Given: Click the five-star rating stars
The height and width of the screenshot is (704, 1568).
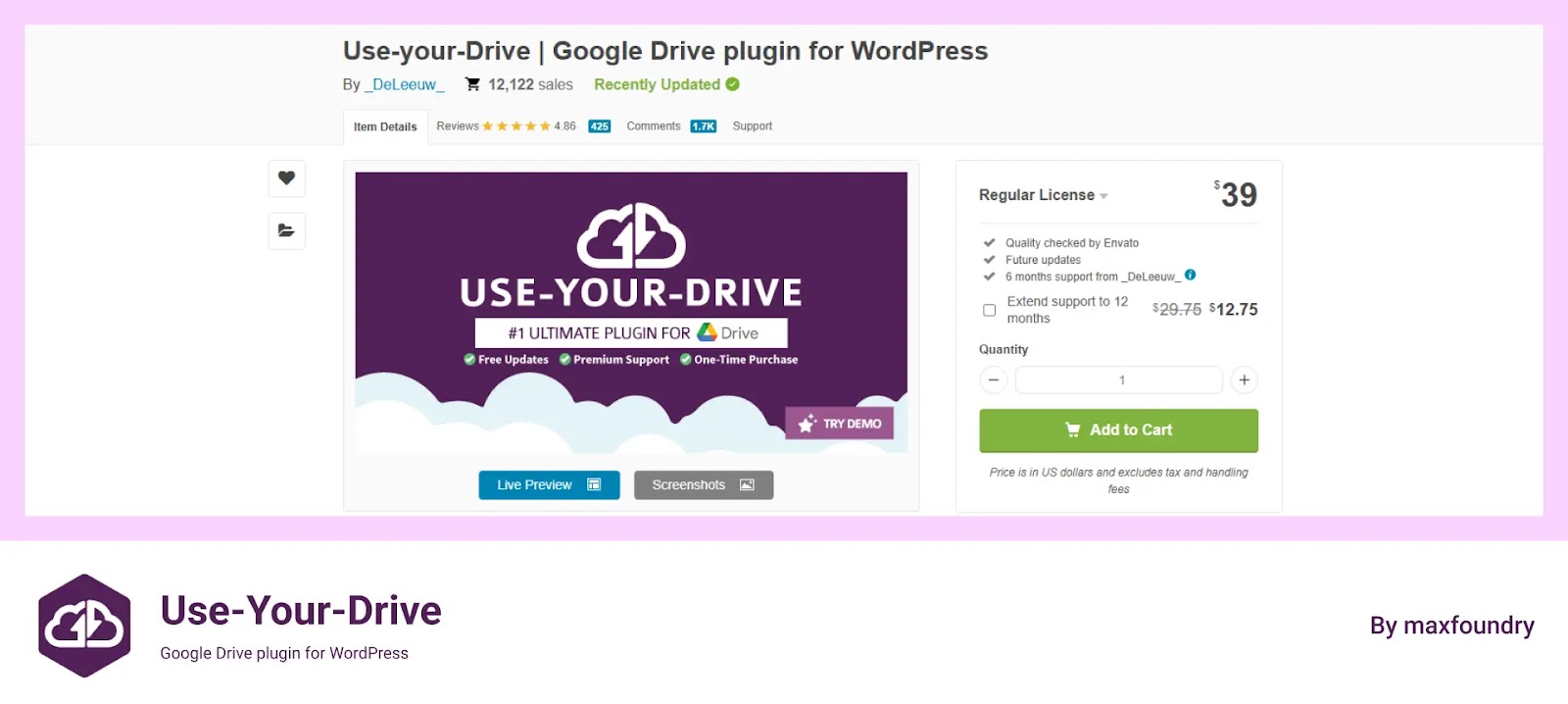Looking at the screenshot, I should pyautogui.click(x=516, y=126).
